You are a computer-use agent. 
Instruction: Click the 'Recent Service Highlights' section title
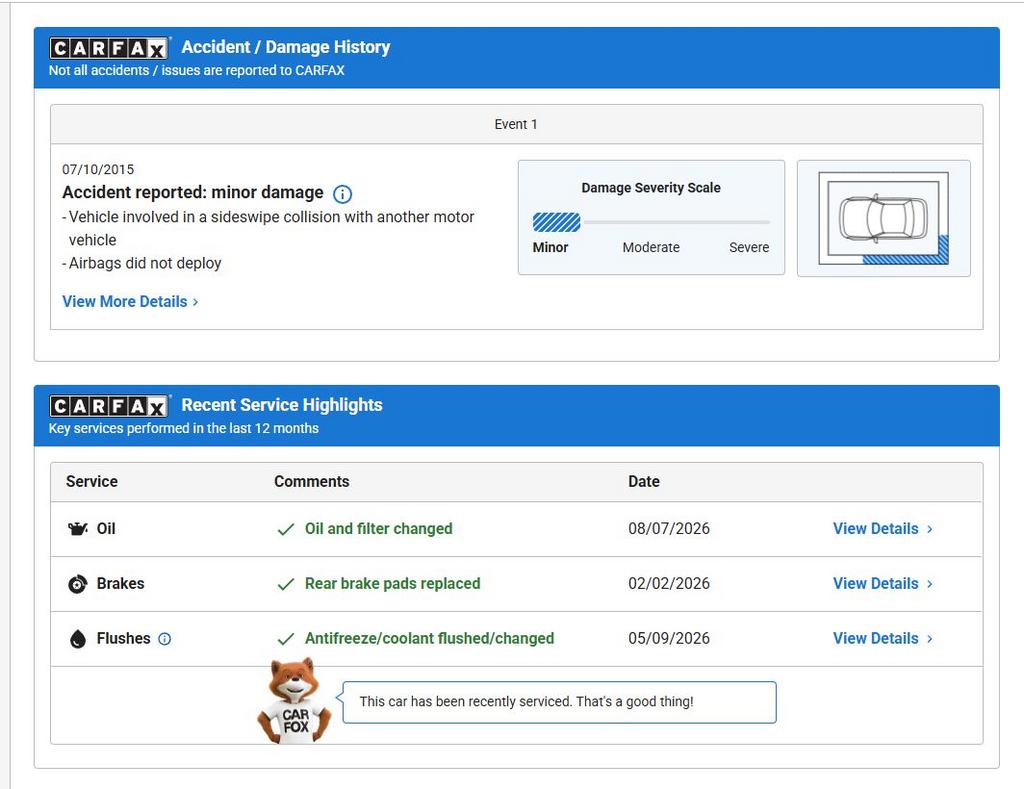pos(282,405)
